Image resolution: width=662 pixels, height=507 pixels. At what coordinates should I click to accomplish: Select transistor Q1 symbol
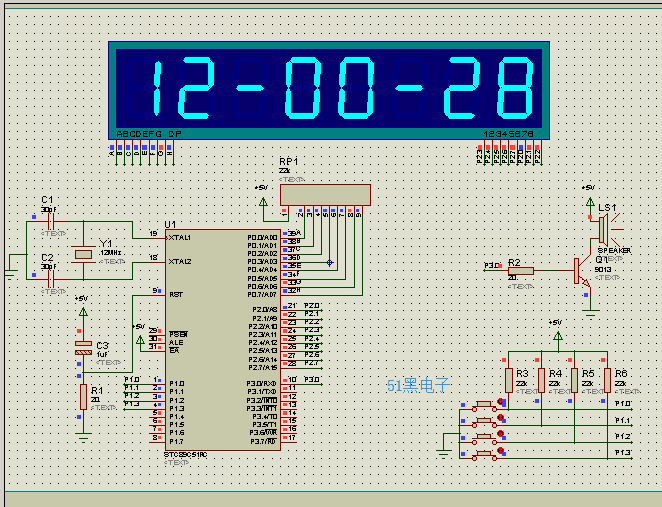pos(582,271)
